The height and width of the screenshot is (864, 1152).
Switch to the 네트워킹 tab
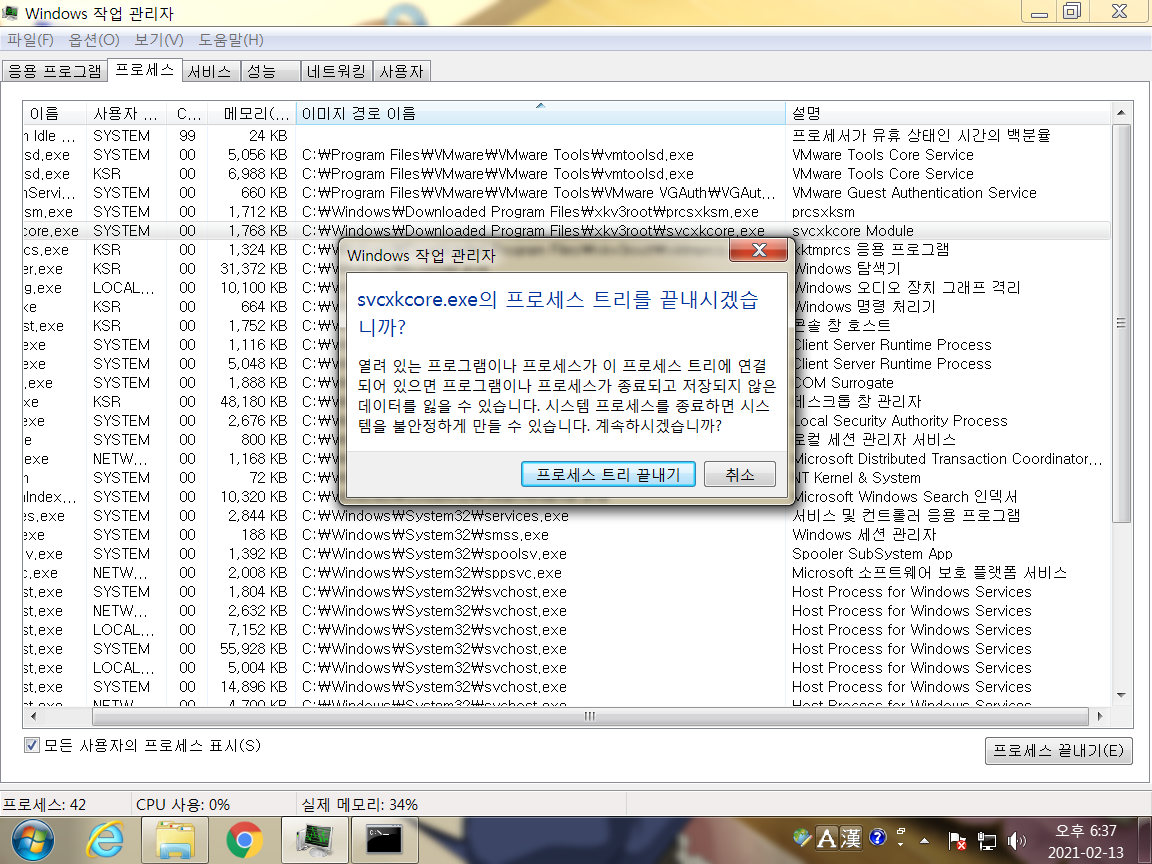pyautogui.click(x=336, y=71)
